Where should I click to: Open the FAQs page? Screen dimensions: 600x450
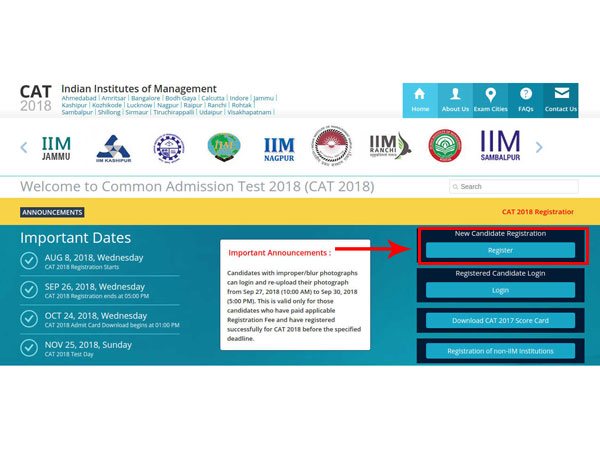(525, 100)
